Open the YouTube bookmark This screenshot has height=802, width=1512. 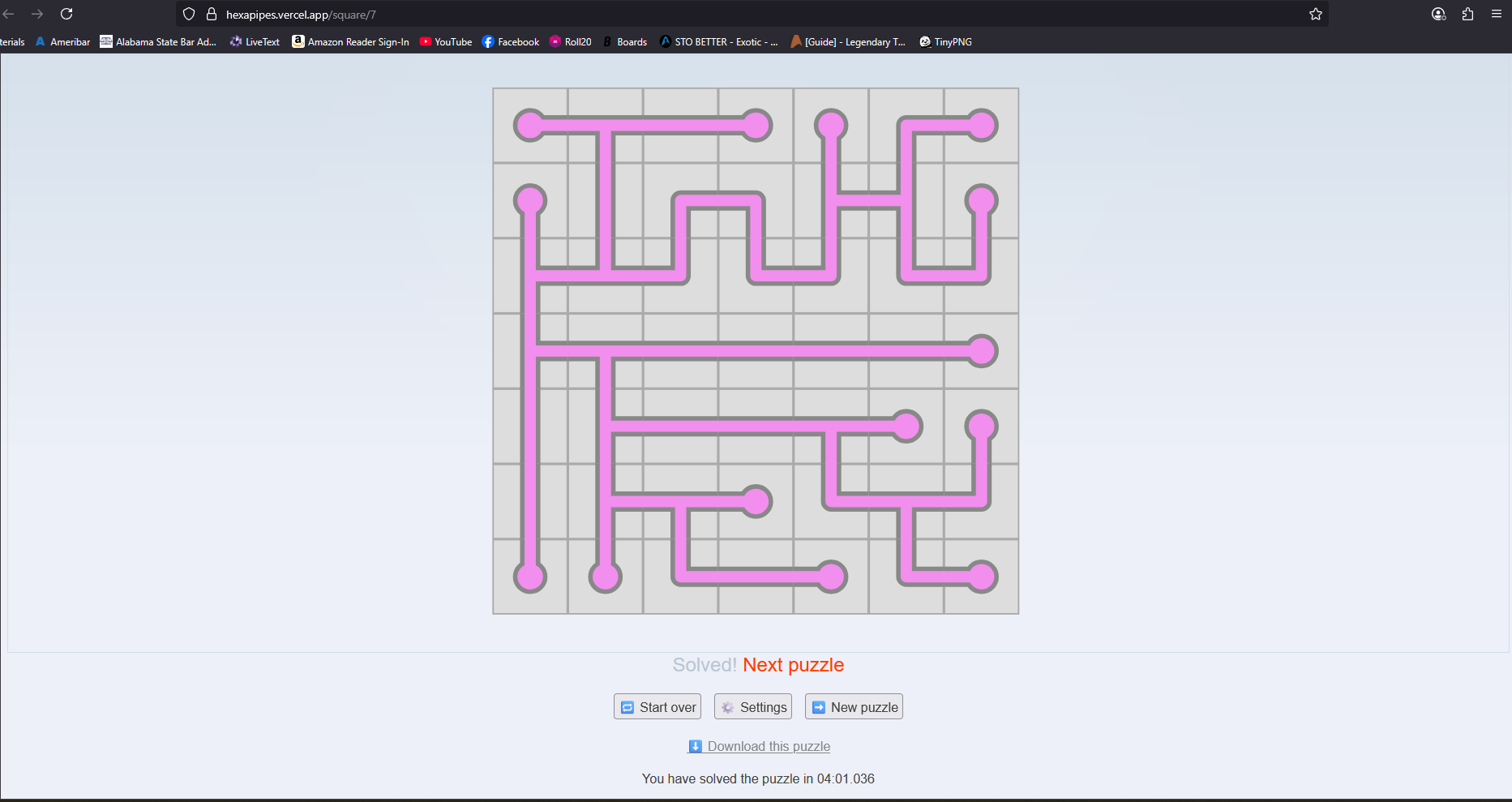(x=445, y=41)
